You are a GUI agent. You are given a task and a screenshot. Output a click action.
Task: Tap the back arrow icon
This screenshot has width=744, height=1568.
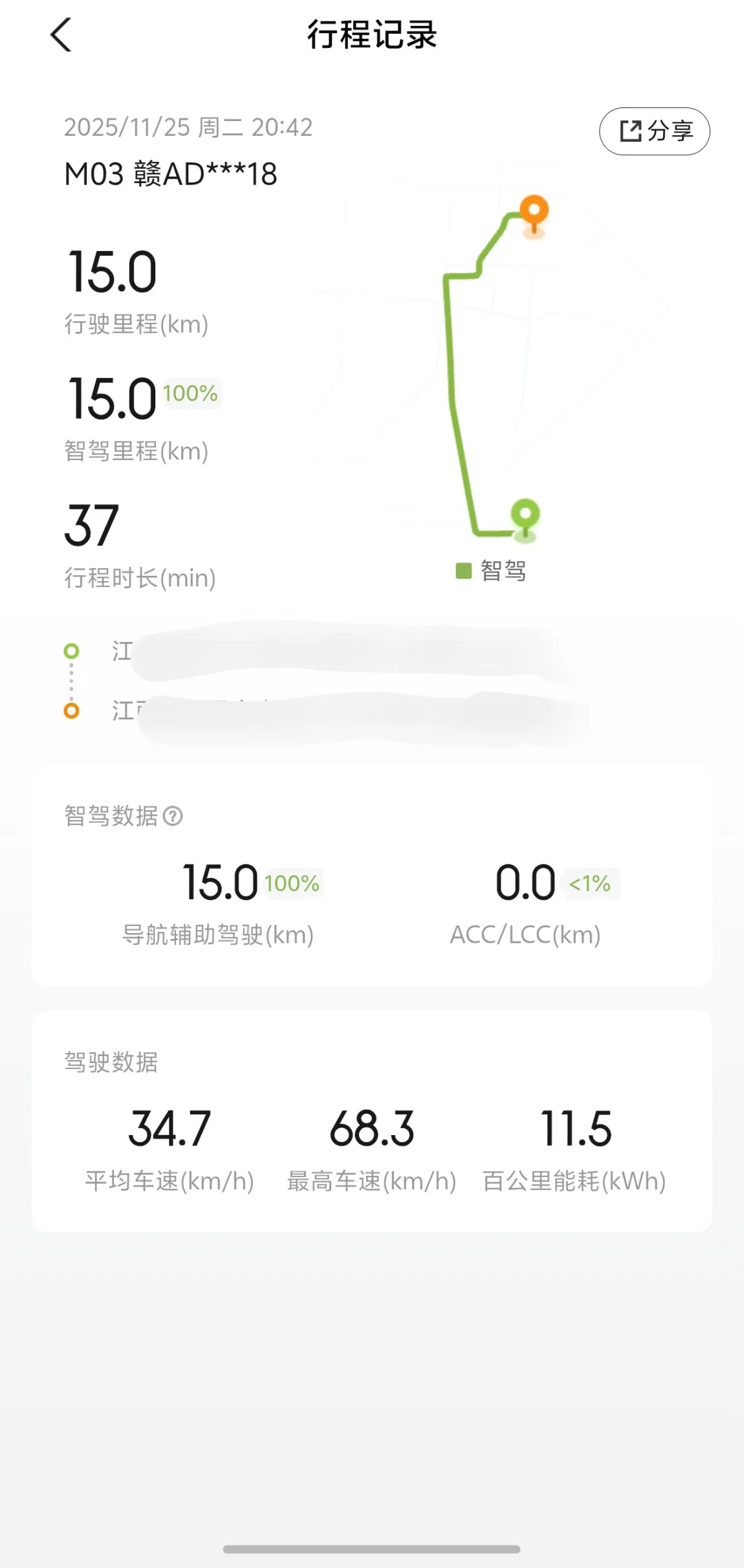point(61,35)
